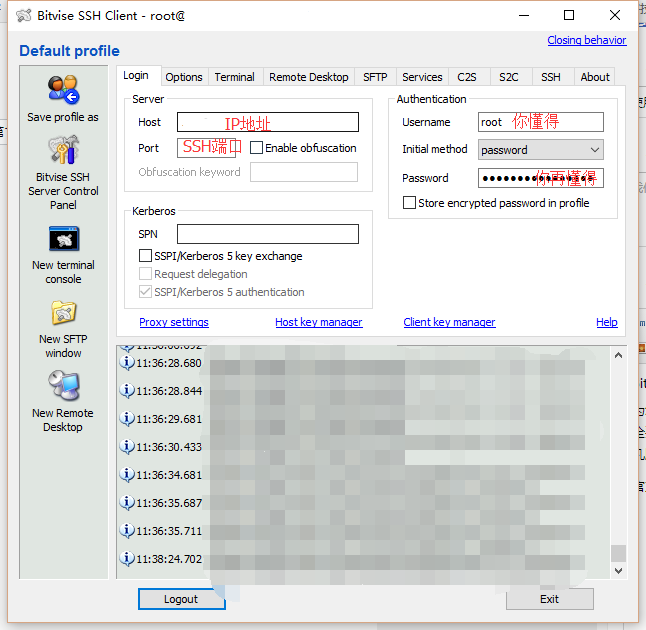
Task: Select info icon for log entry 11:36:29.681
Action: (127, 419)
